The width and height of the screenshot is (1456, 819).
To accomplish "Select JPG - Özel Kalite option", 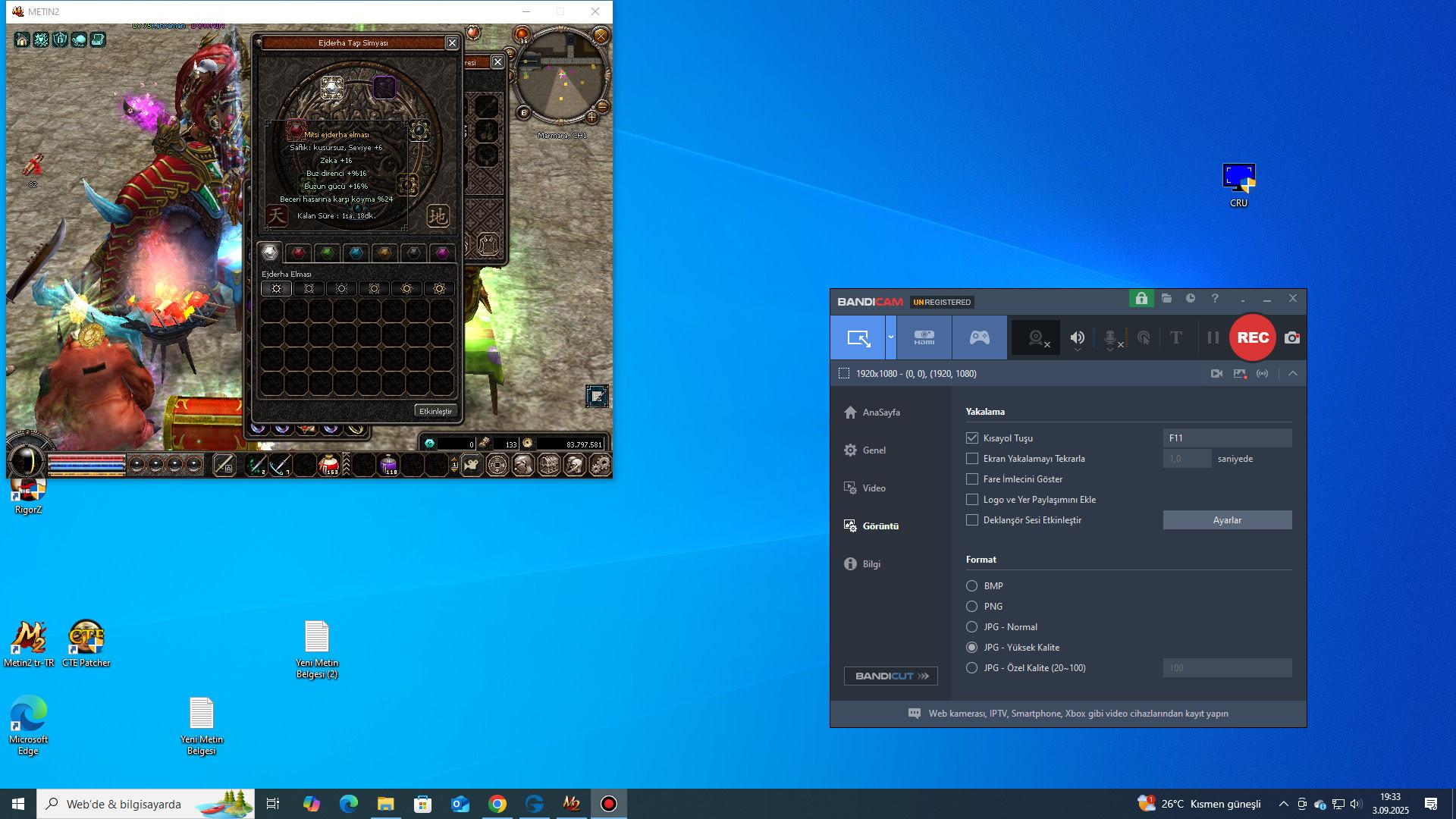I will 971,668.
